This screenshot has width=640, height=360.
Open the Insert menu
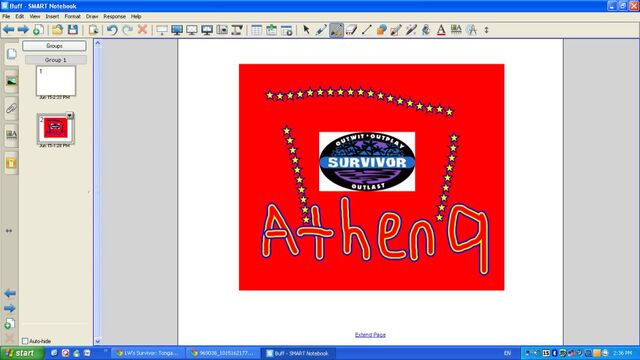[52, 16]
